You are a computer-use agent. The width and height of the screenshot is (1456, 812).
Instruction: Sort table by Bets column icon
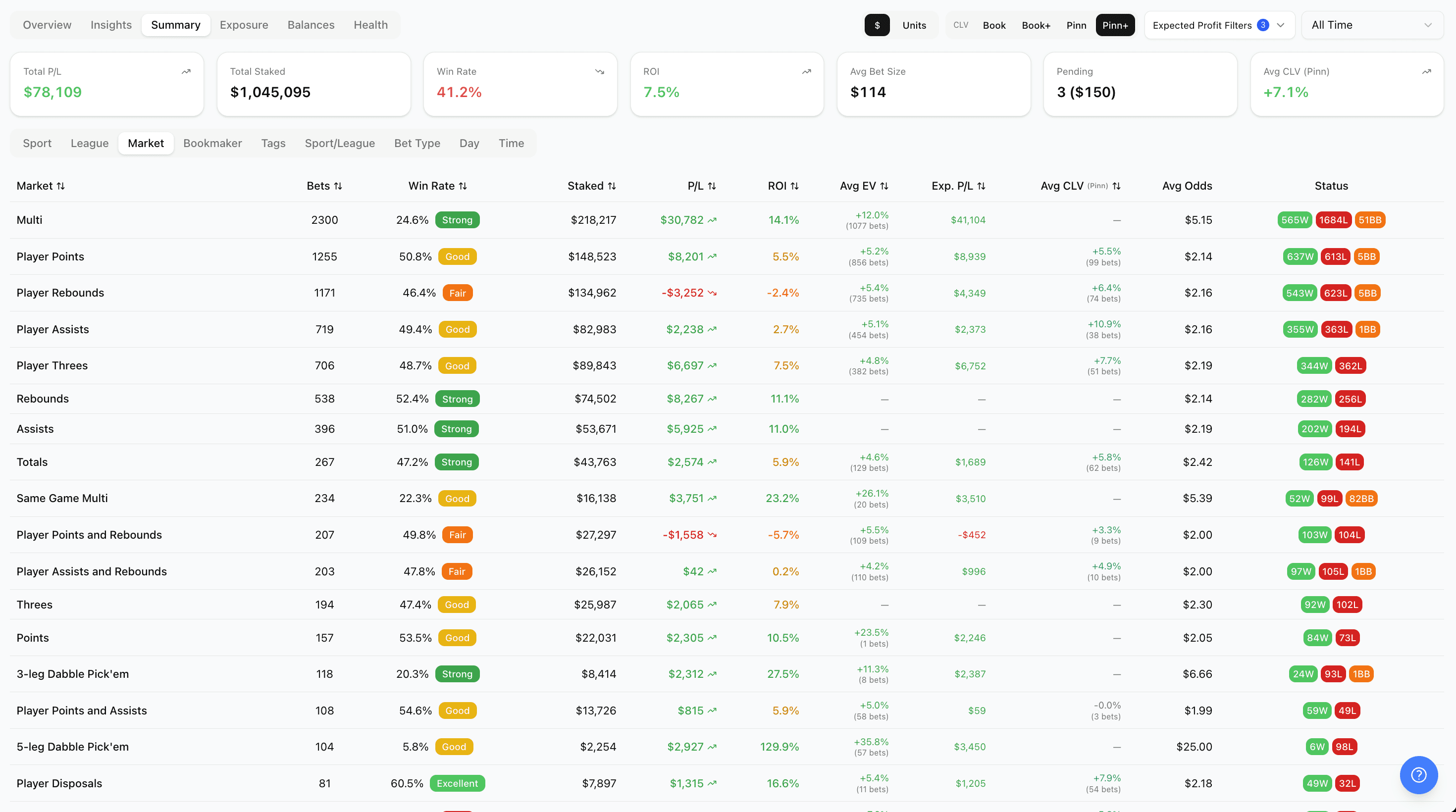pyautogui.click(x=338, y=186)
